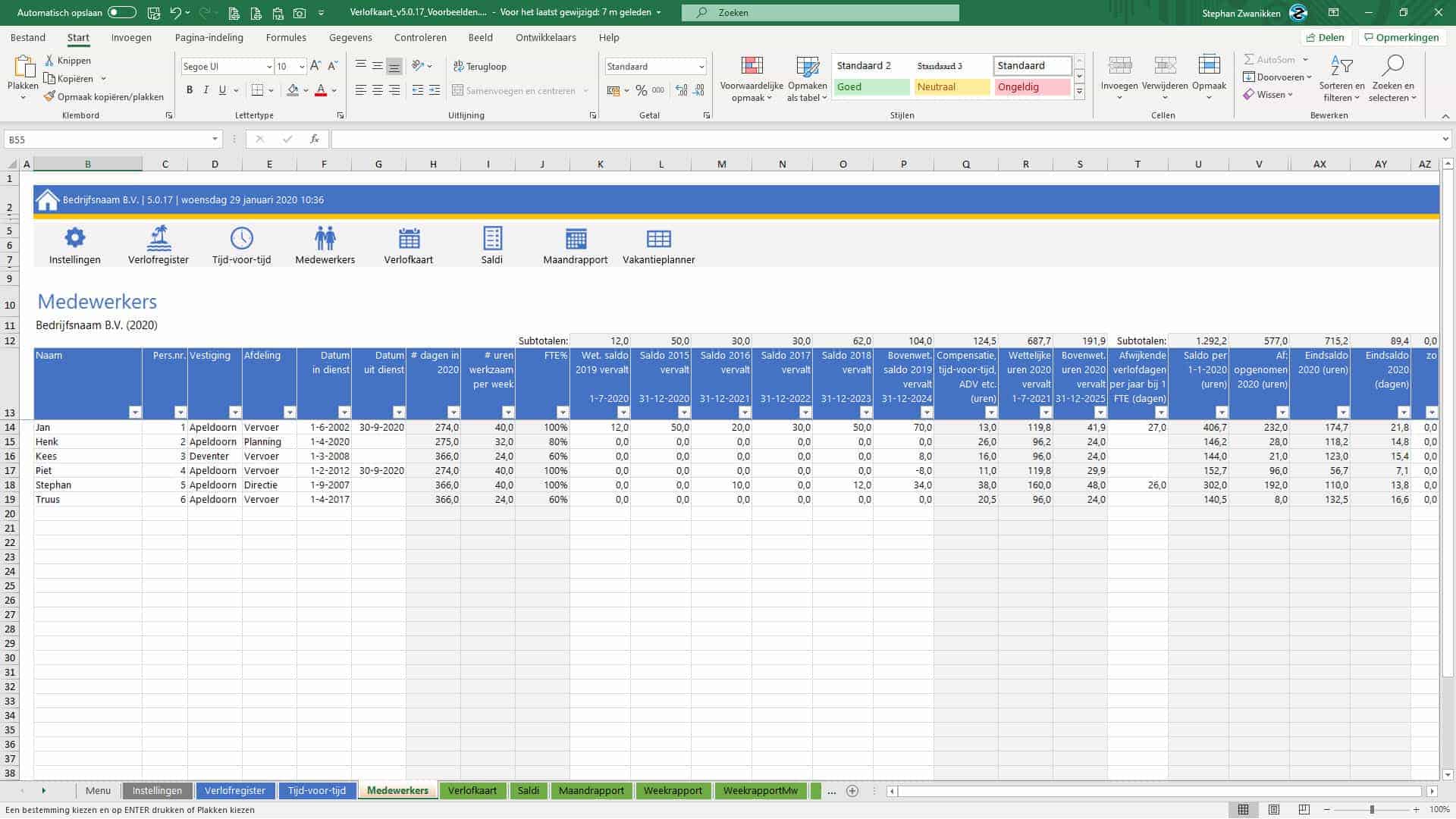This screenshot has height=819, width=1456.
Task: Toggle bold formatting button
Action: coord(190,90)
